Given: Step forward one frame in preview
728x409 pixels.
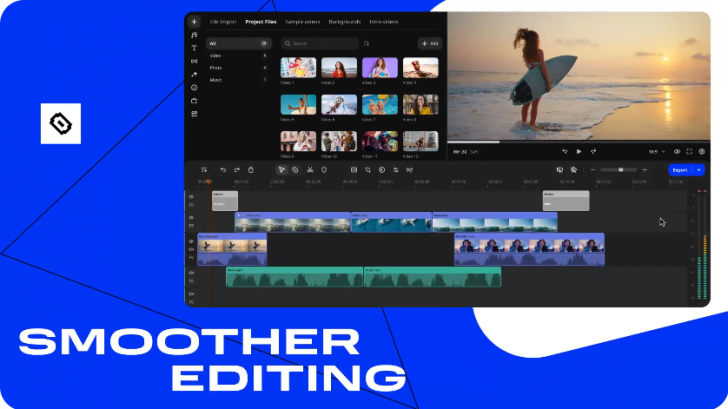Looking at the screenshot, I should (593, 151).
